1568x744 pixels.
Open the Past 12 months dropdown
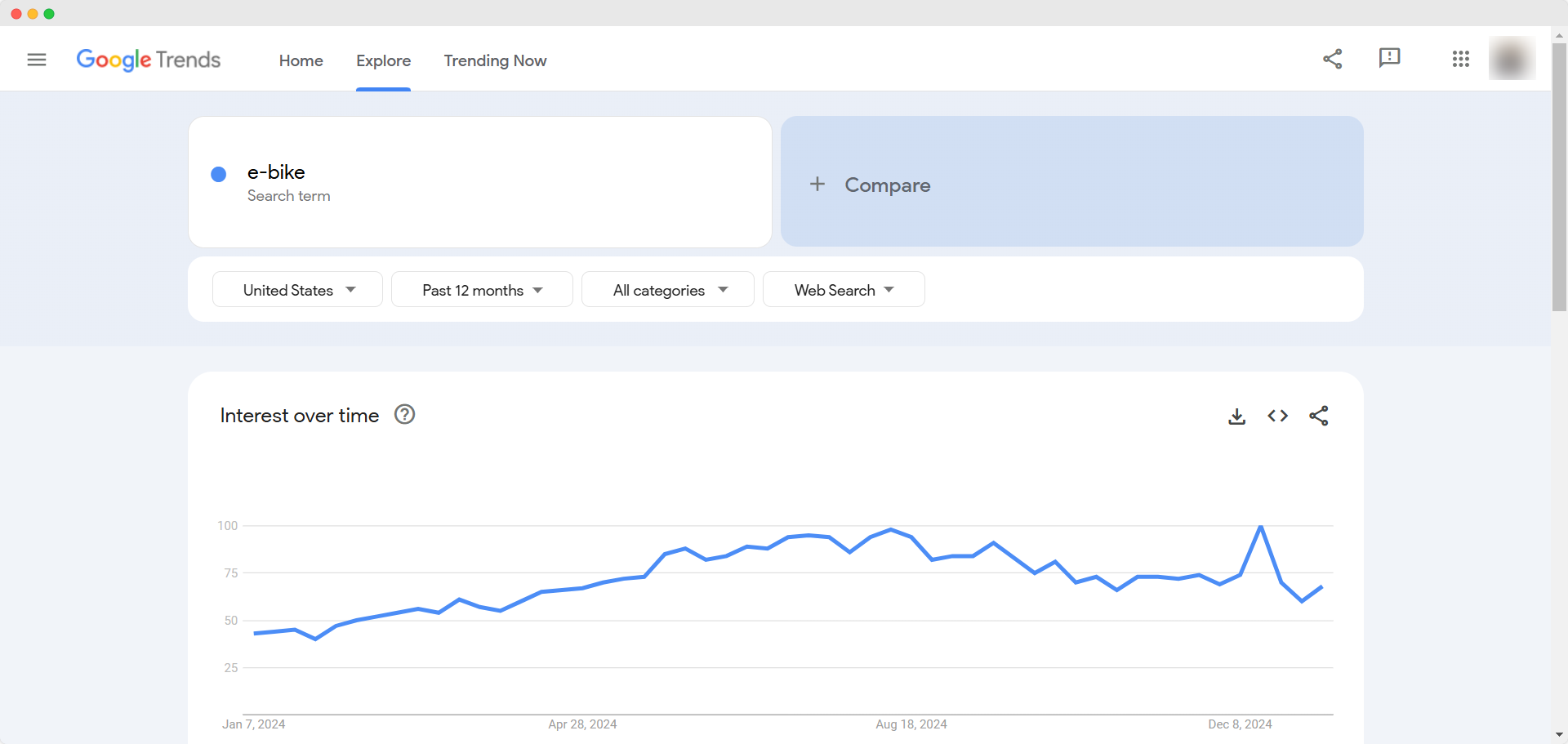coord(482,290)
